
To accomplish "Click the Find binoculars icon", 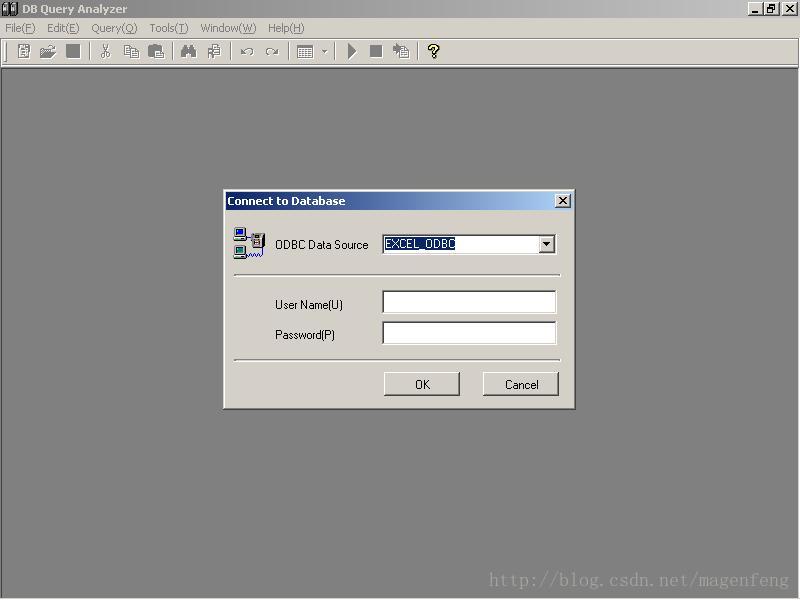I will click(x=188, y=51).
